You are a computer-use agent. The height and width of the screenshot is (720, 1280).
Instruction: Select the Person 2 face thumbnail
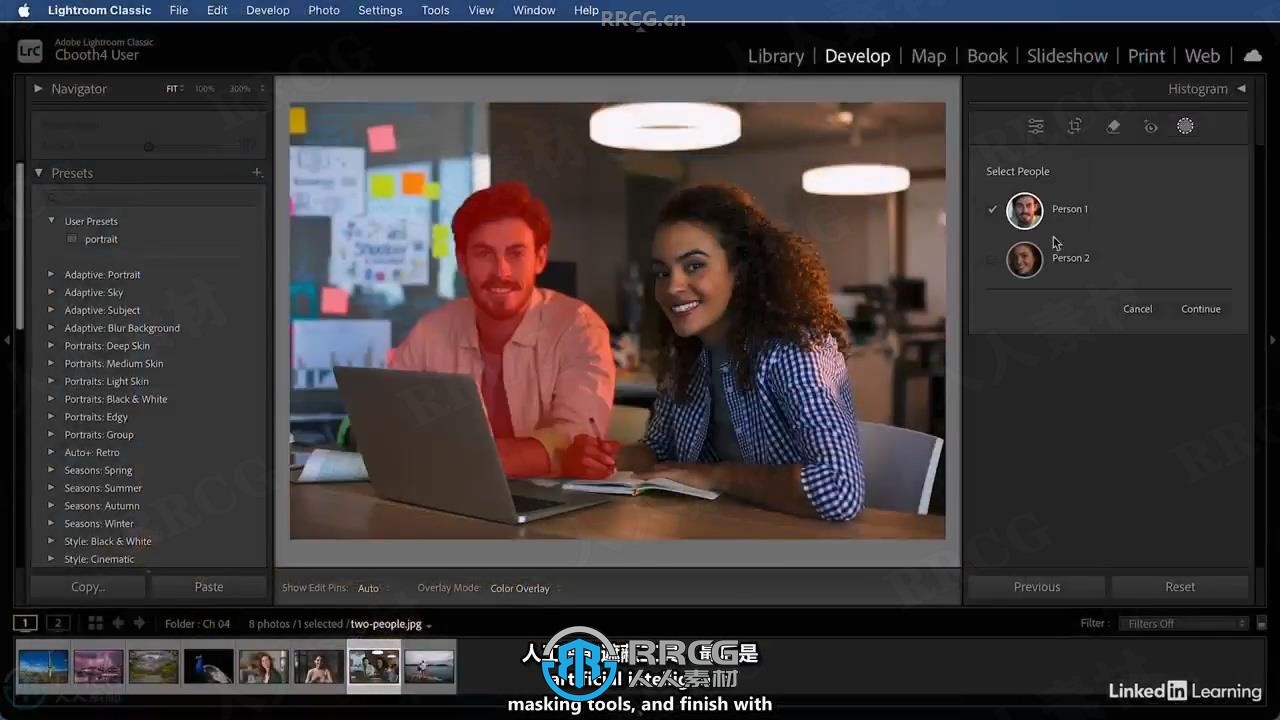tap(1024, 259)
